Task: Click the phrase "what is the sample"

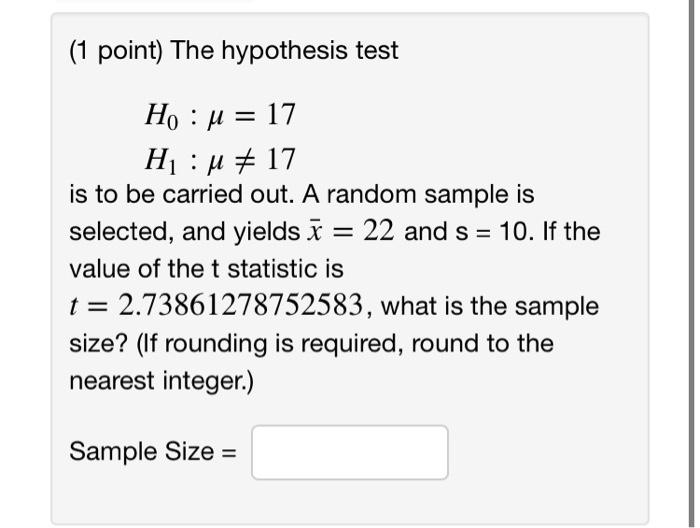Action: point(489,306)
